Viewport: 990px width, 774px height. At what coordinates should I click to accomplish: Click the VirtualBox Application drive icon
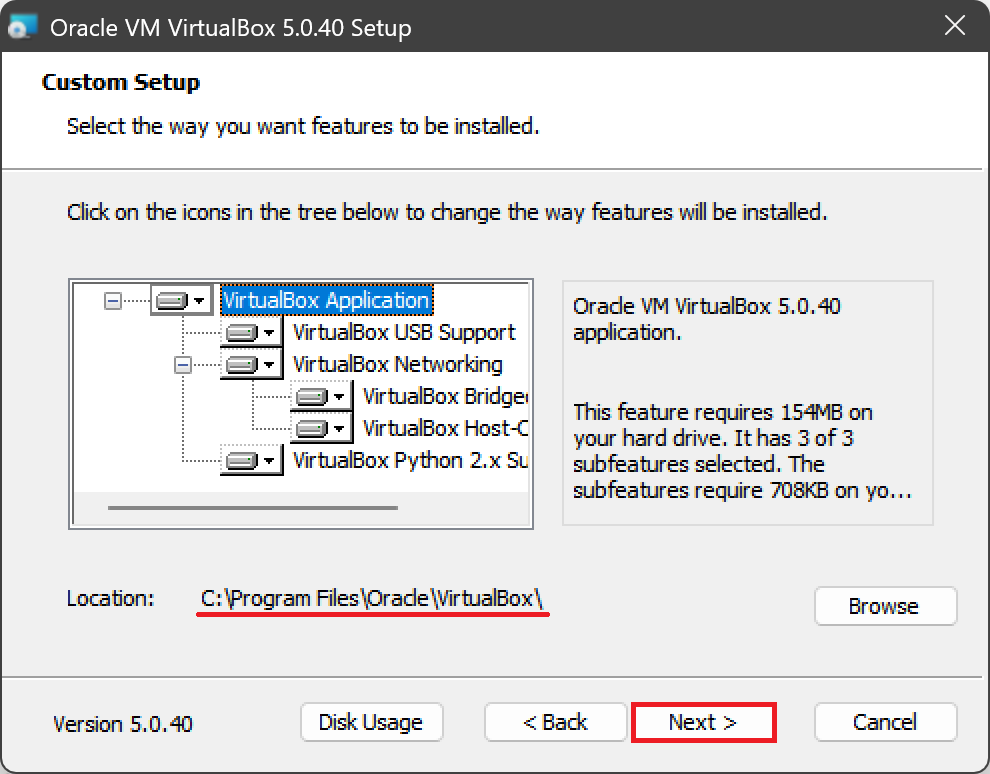point(173,300)
